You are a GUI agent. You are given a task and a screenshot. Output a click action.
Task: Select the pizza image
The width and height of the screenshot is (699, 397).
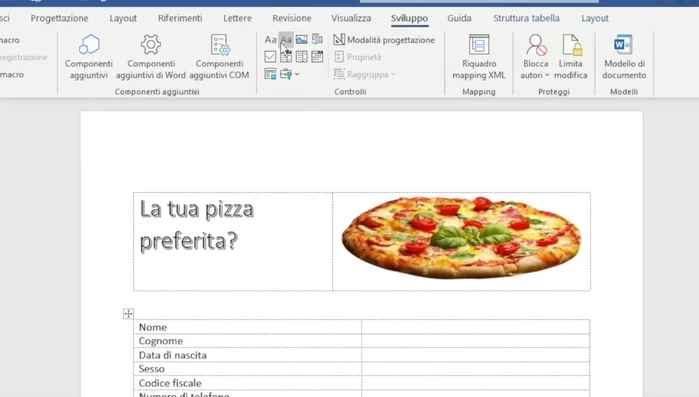(461, 237)
